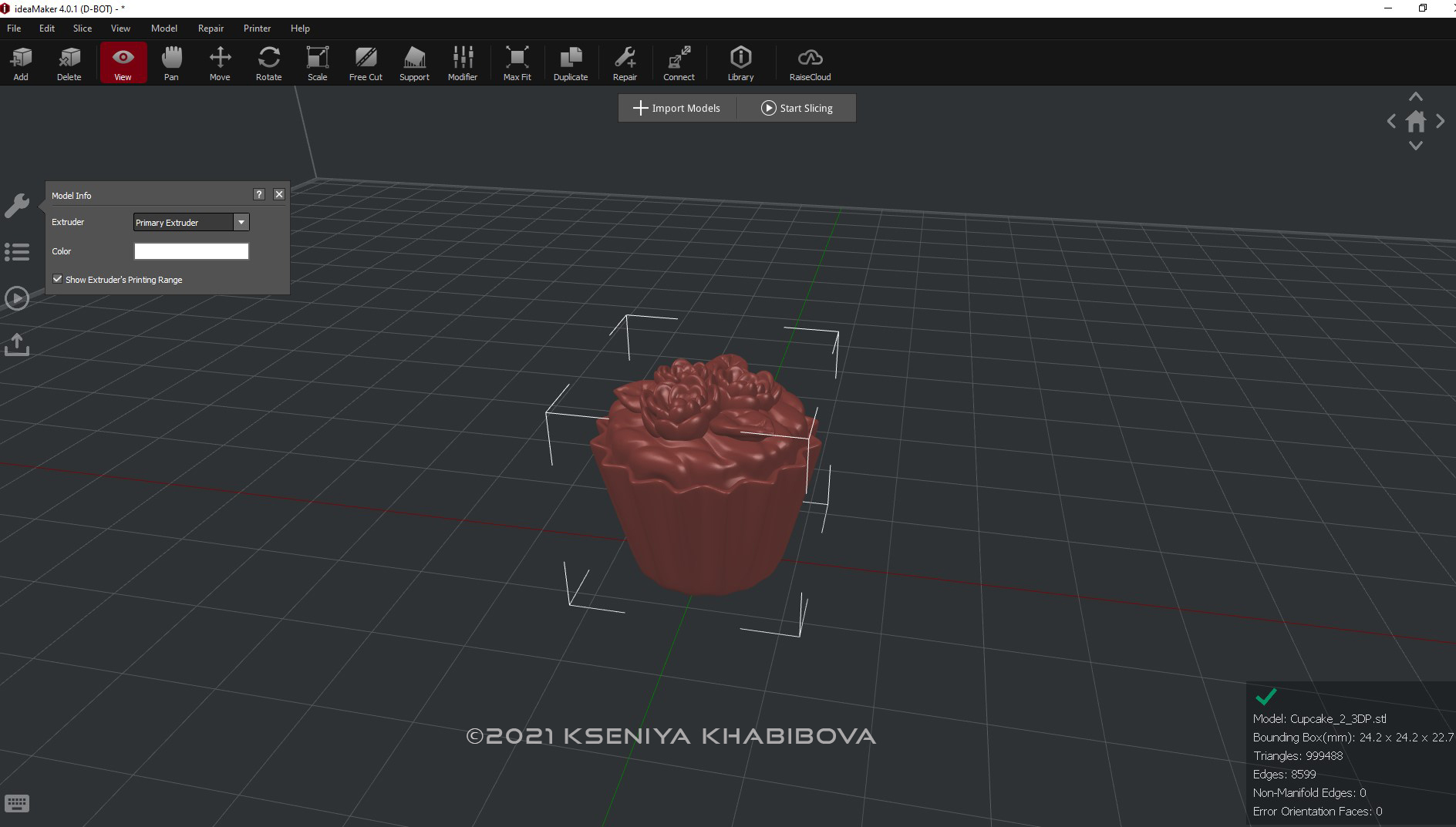Start the Free Cut tool
This screenshot has height=827, width=1456.
click(x=366, y=62)
